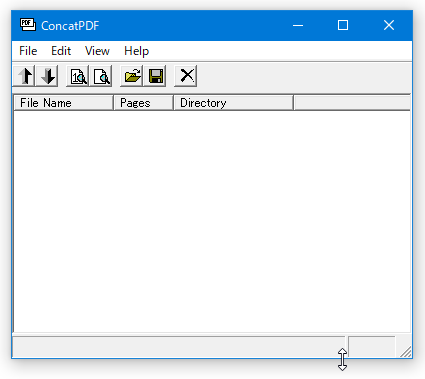Move selected file down with arrow button

coord(47,76)
